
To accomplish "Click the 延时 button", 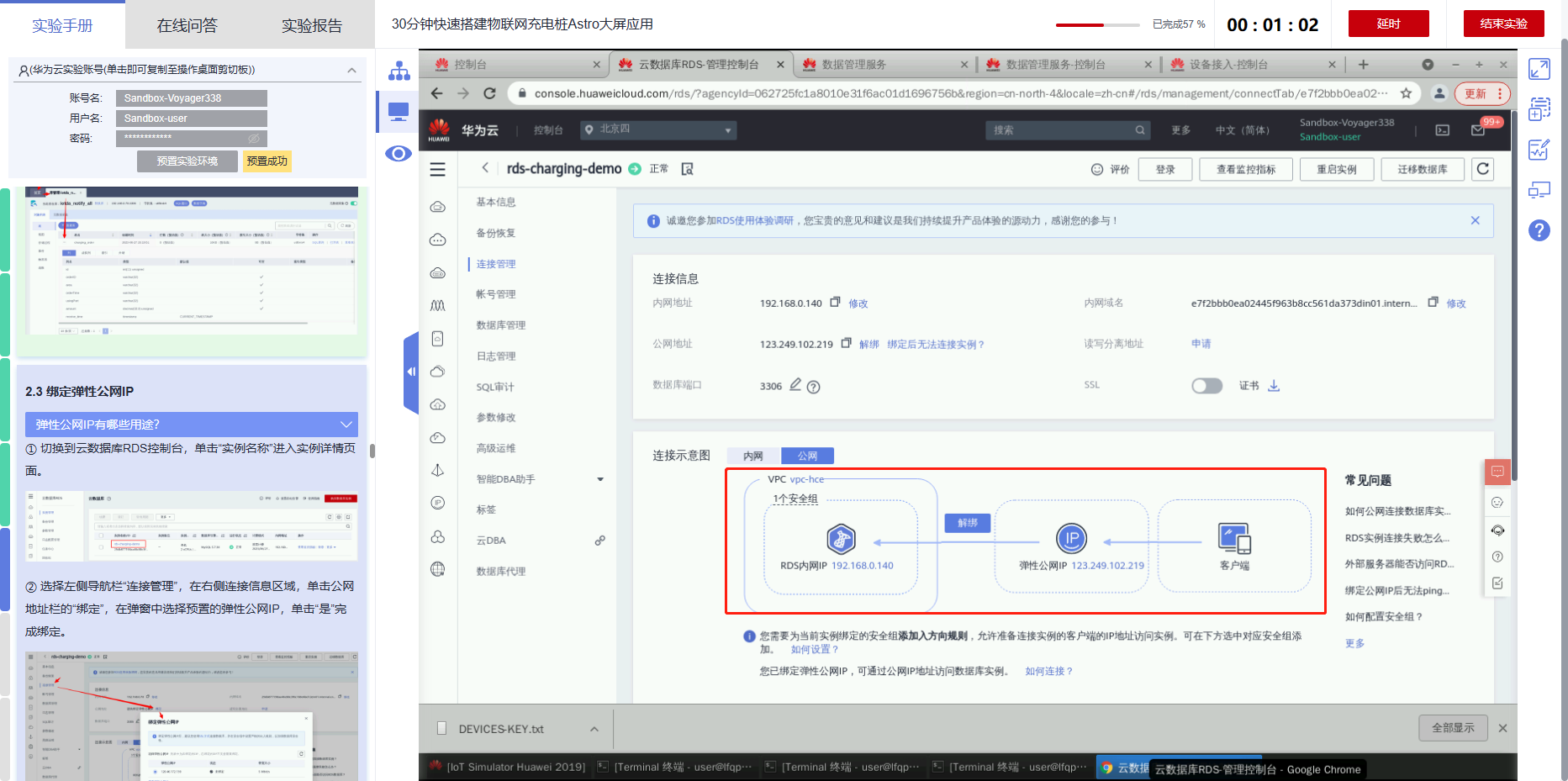I will coord(1388,24).
